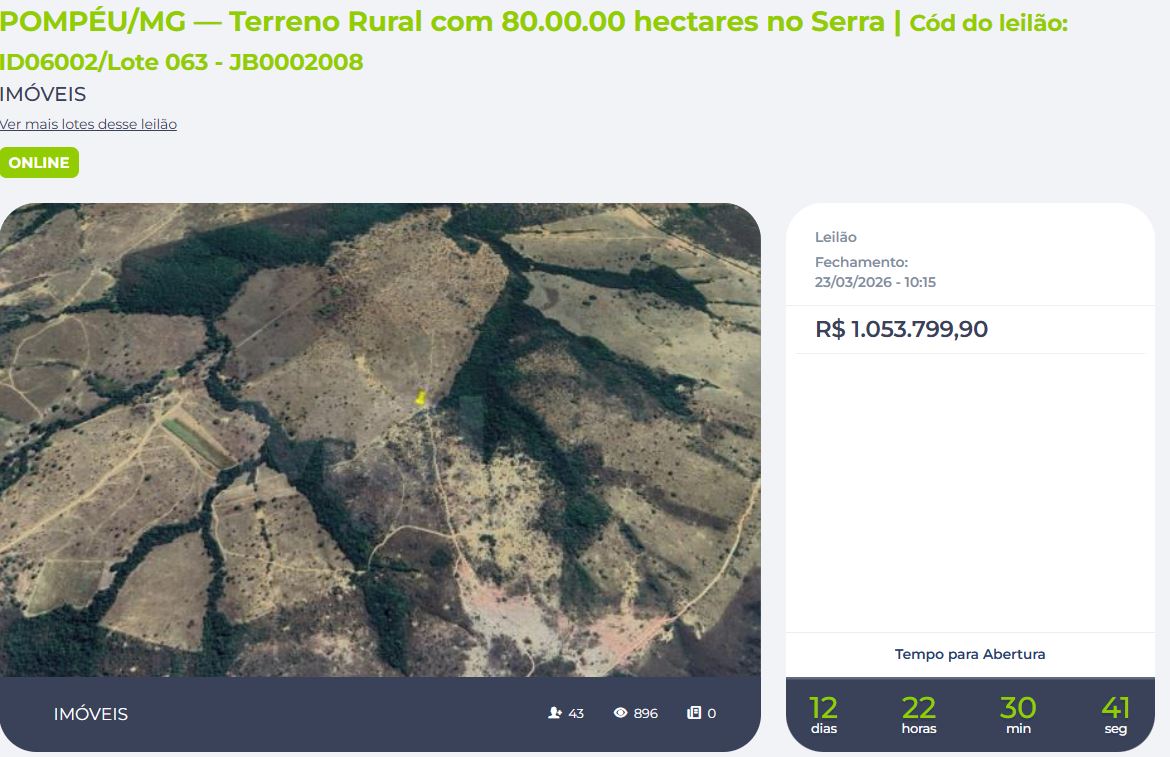Click the eye views icon
Image resolution: width=1170 pixels, height=757 pixels.
click(620, 713)
